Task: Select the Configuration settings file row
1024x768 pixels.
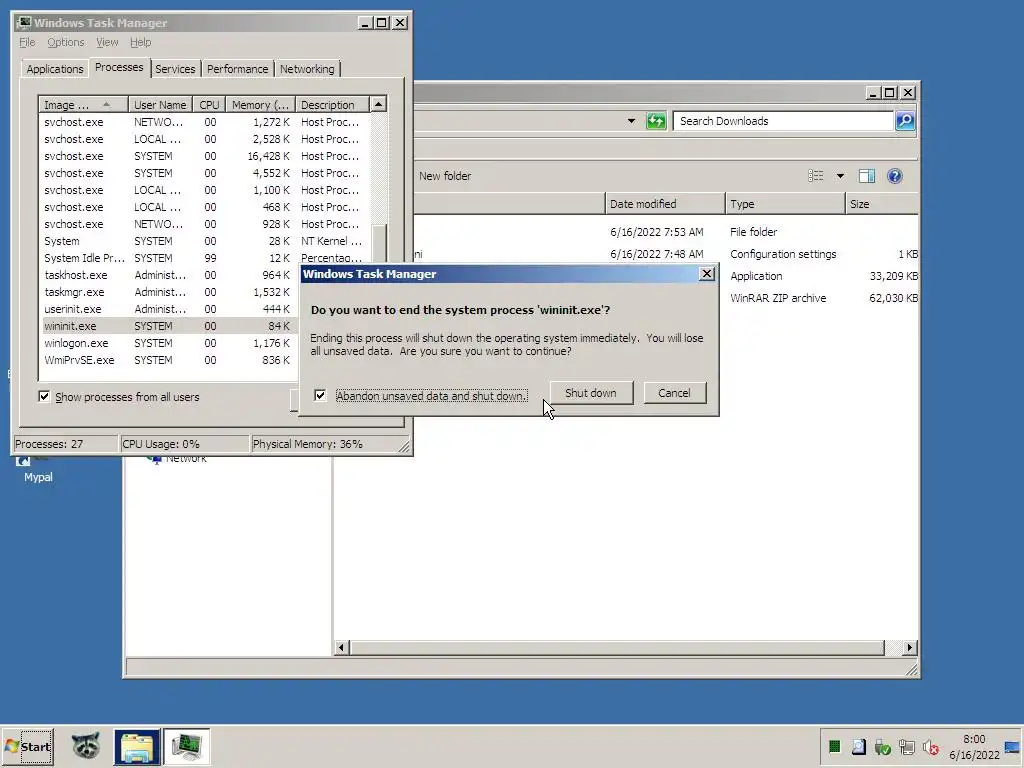Action: point(665,254)
